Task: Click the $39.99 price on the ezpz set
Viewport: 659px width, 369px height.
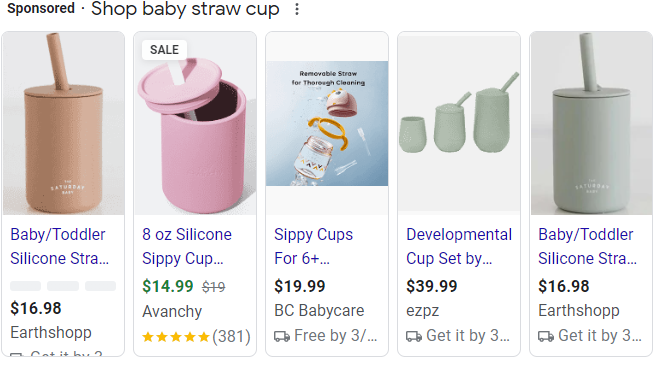Action: pos(432,286)
